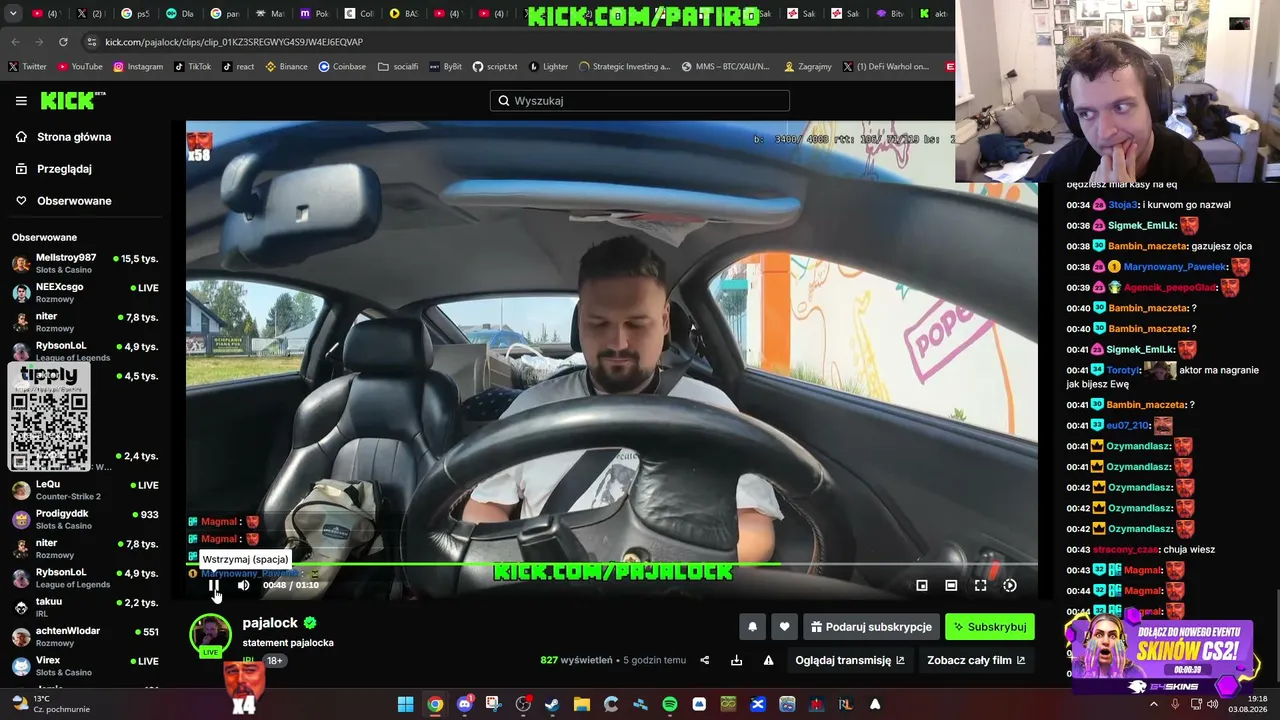Open the script.txt GitHub bookmark
Image resolution: width=1280 pixels, height=720 pixels.
point(495,67)
